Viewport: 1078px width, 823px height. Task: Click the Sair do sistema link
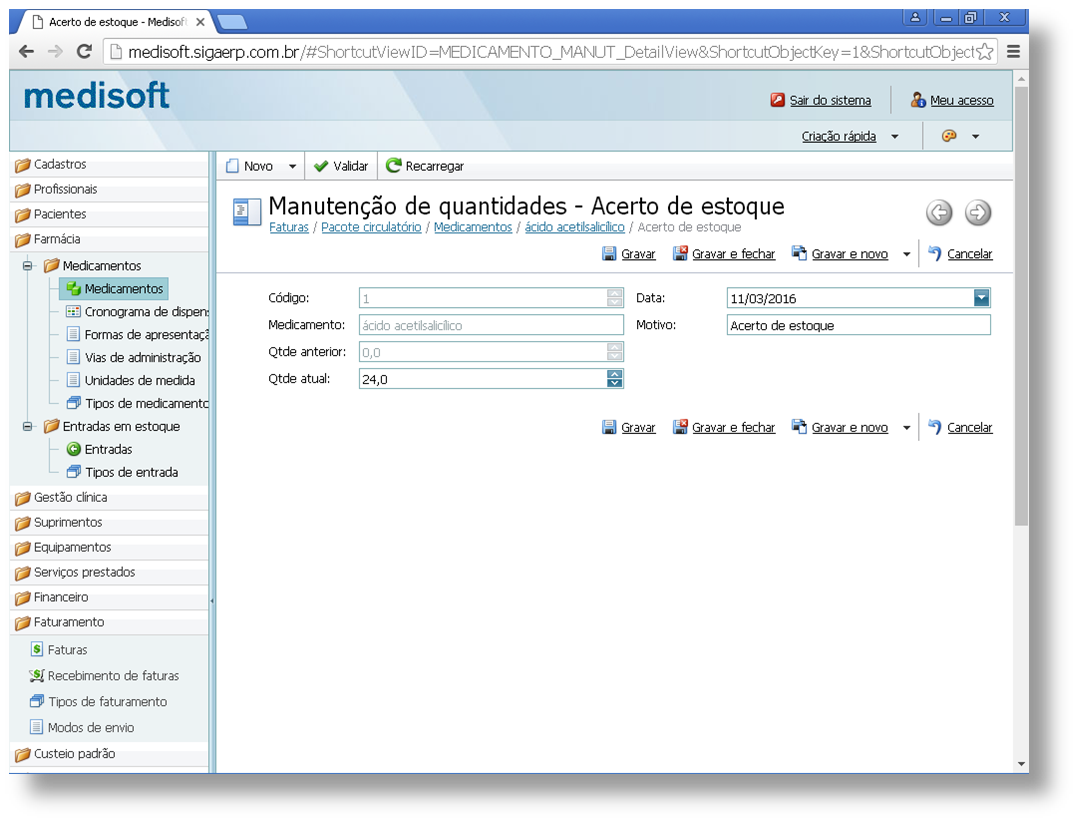(x=830, y=100)
